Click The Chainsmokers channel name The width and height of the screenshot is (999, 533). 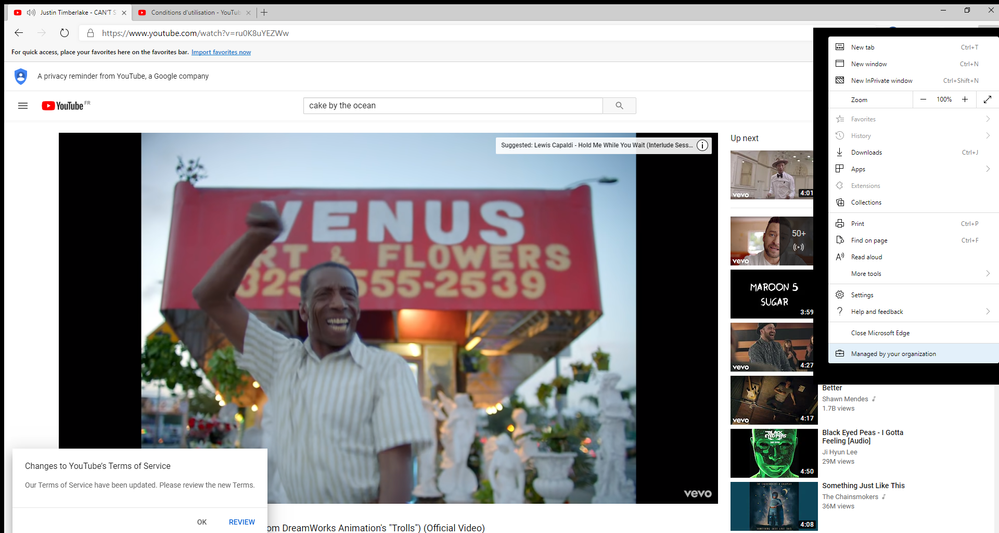click(x=850, y=497)
